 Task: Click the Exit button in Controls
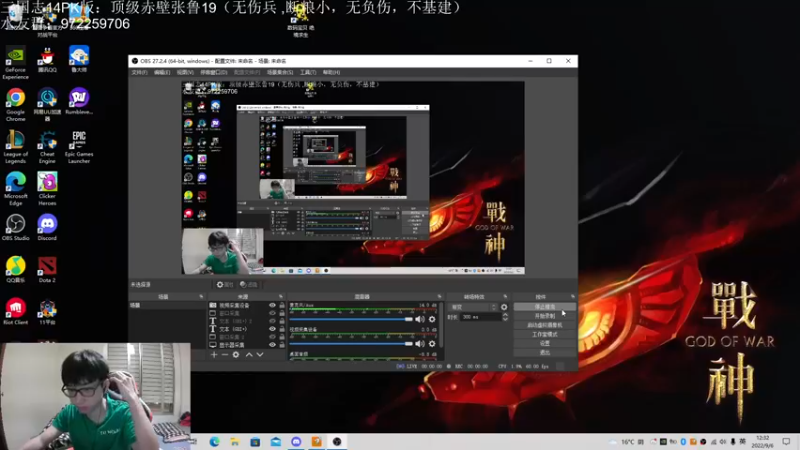[x=545, y=353]
